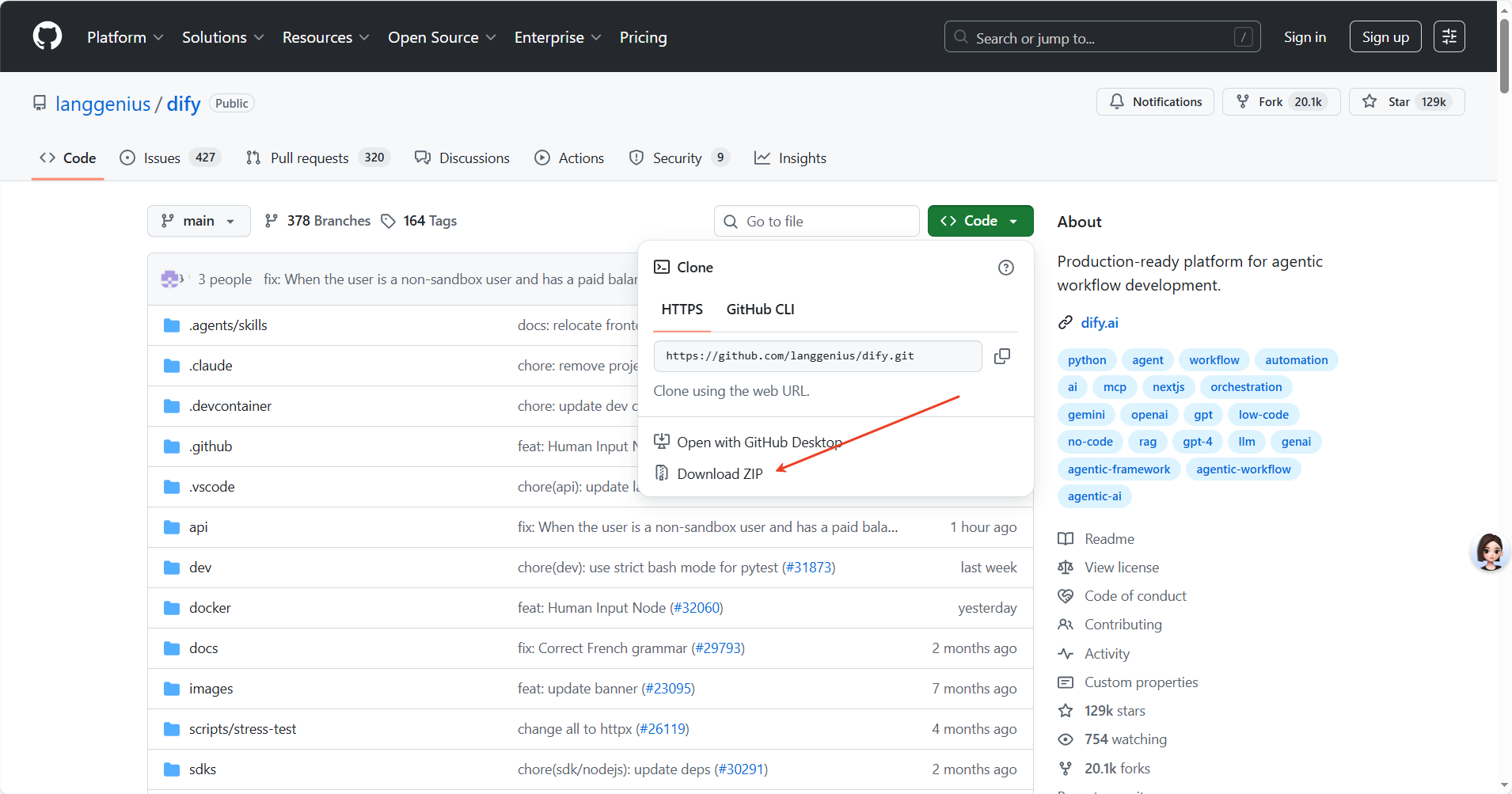This screenshot has width=1512, height=794.
Task: Copy the clone URL to clipboard
Action: click(x=1002, y=356)
